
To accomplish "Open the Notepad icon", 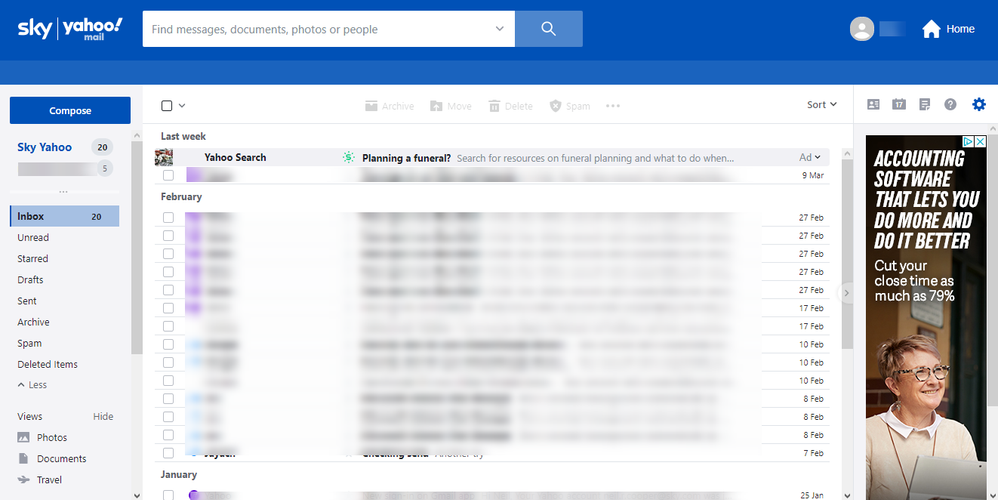I will pos(925,105).
